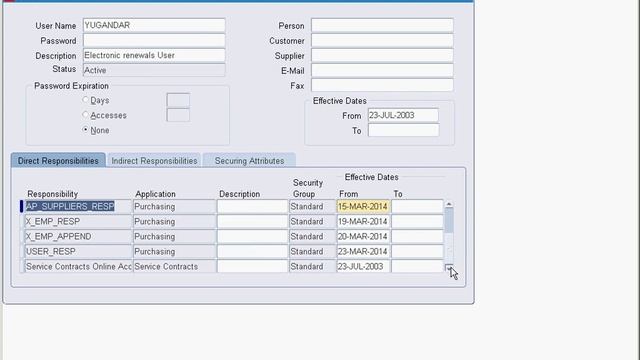Screen dimensions: 640x360
Task: Click the responsibilities grid scrollbar thumb
Action: point(449,220)
